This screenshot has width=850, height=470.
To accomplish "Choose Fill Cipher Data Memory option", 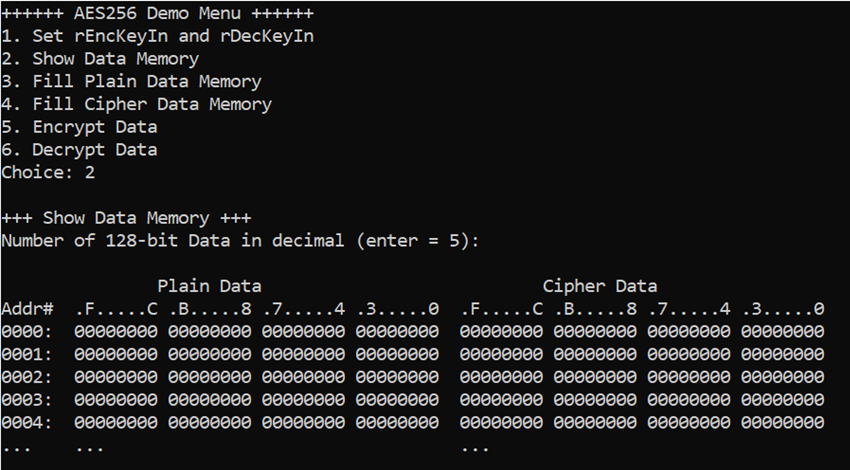I will pos(137,104).
